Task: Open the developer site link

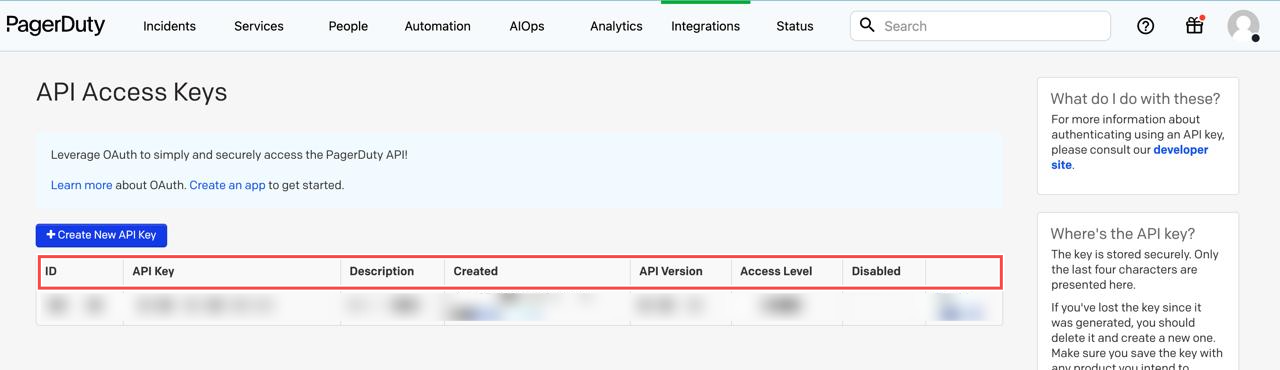Action: [1129, 157]
